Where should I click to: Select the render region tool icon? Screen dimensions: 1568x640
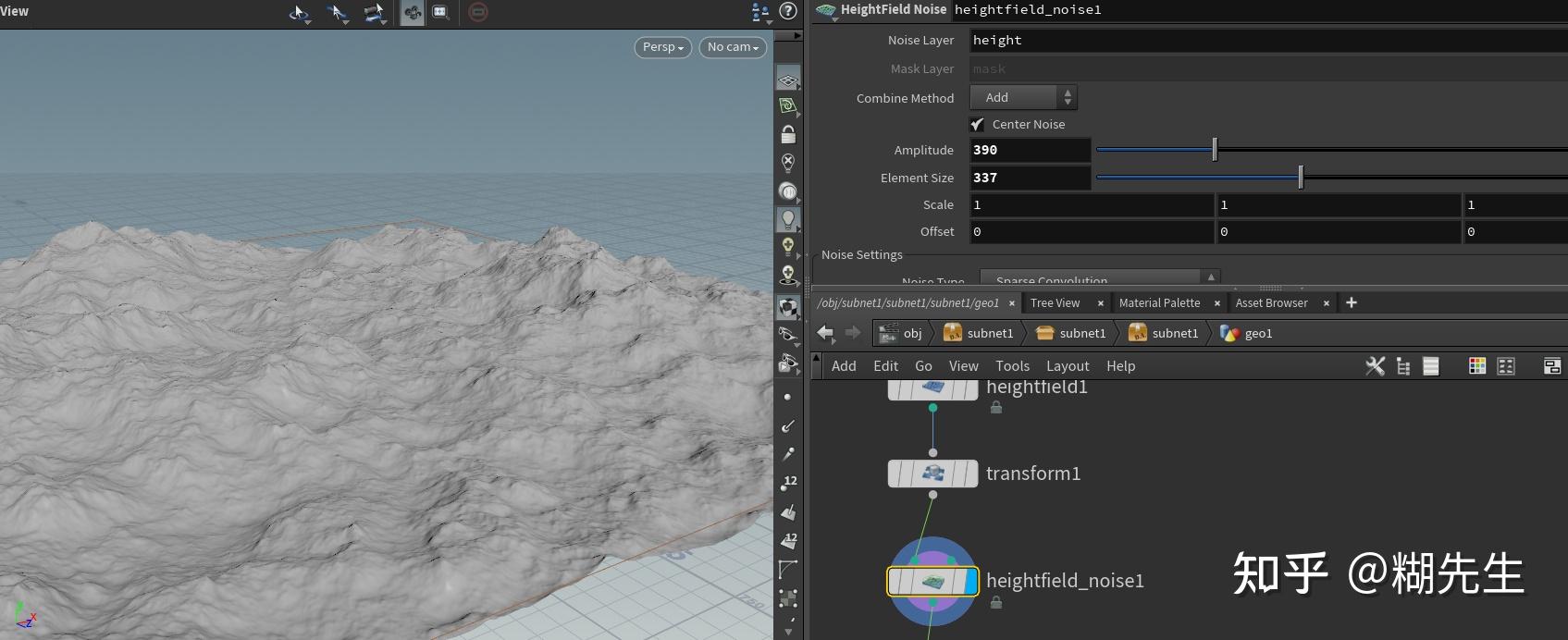(x=440, y=12)
